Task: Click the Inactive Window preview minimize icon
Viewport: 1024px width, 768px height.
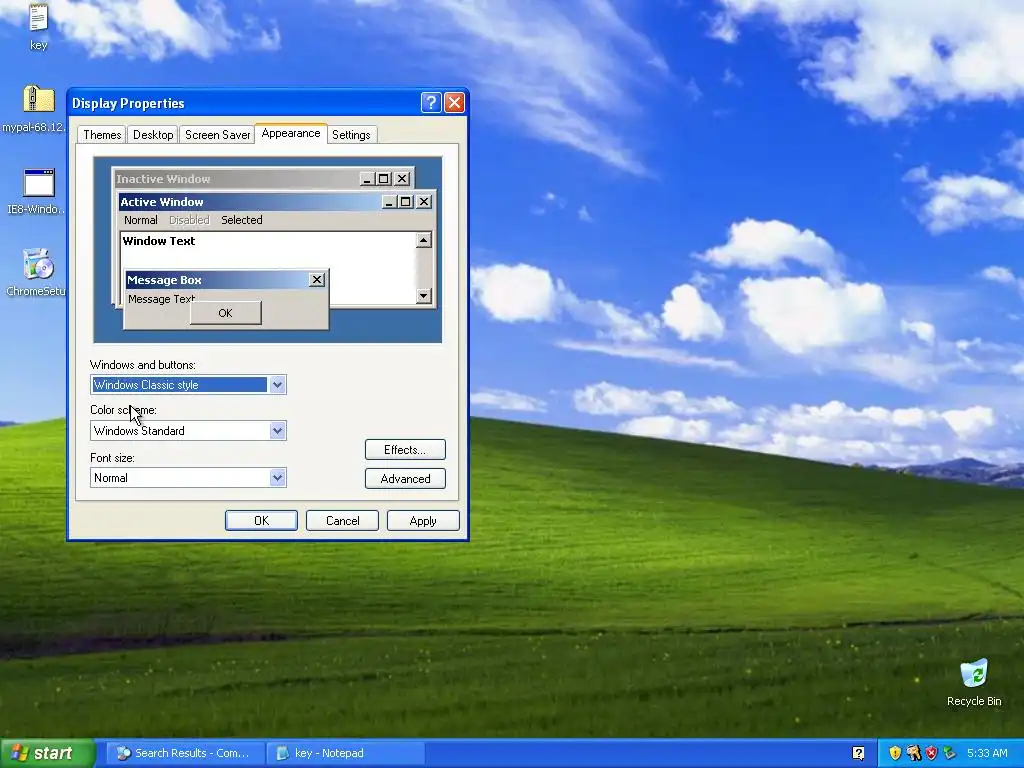Action: tap(368, 178)
